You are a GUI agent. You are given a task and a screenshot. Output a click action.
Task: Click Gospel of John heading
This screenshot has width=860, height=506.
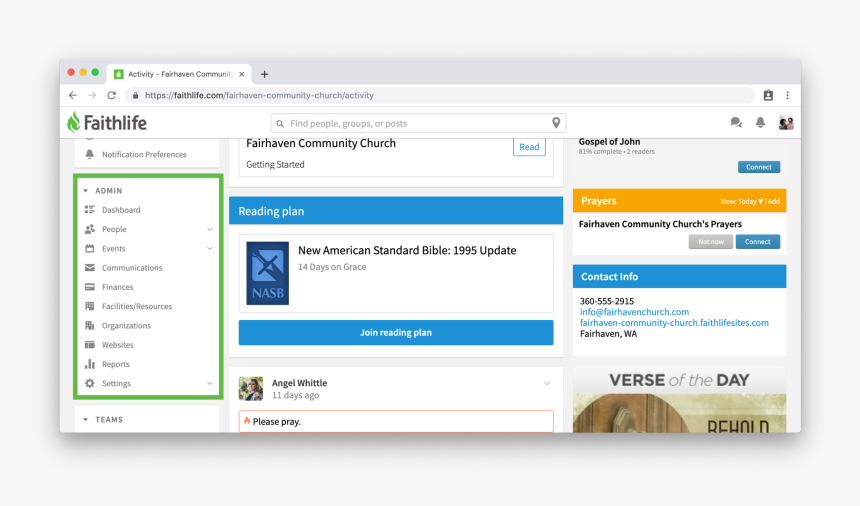tap(609, 142)
